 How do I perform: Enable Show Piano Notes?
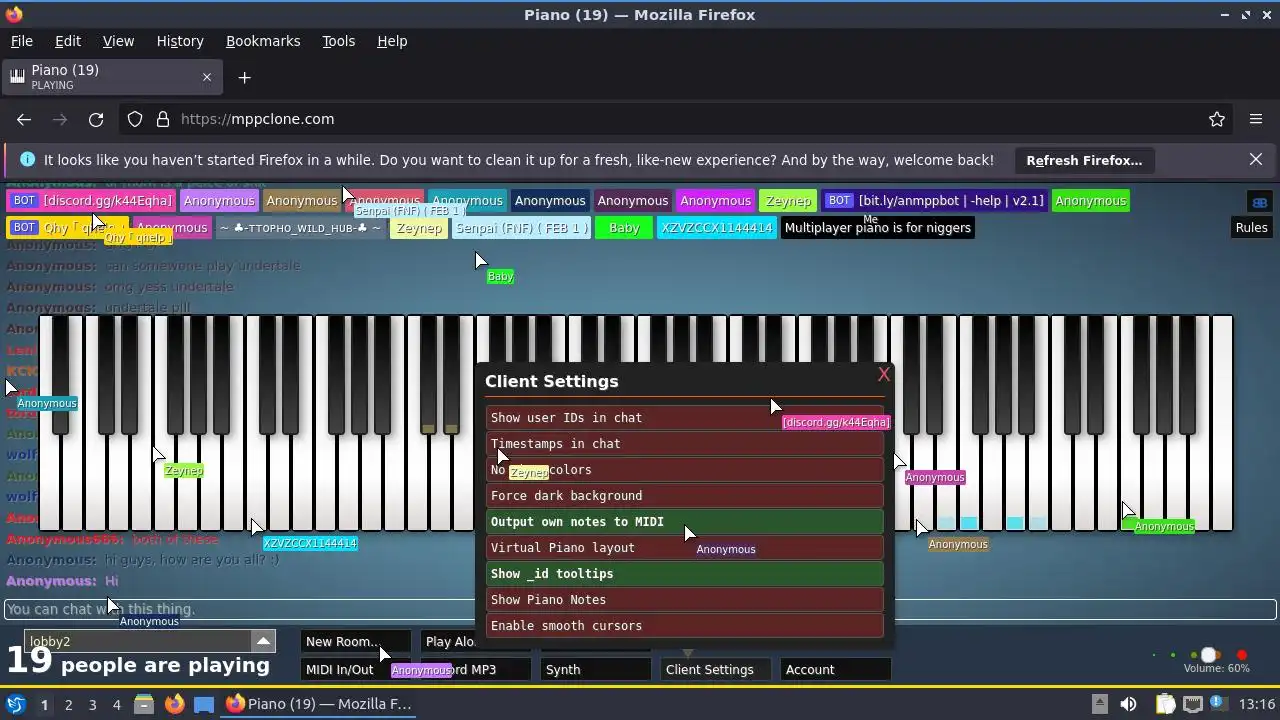(685, 600)
